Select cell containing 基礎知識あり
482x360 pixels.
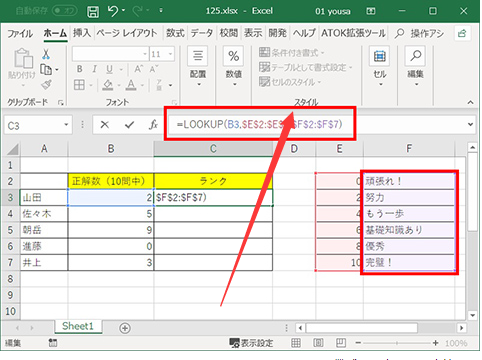tap(409, 230)
